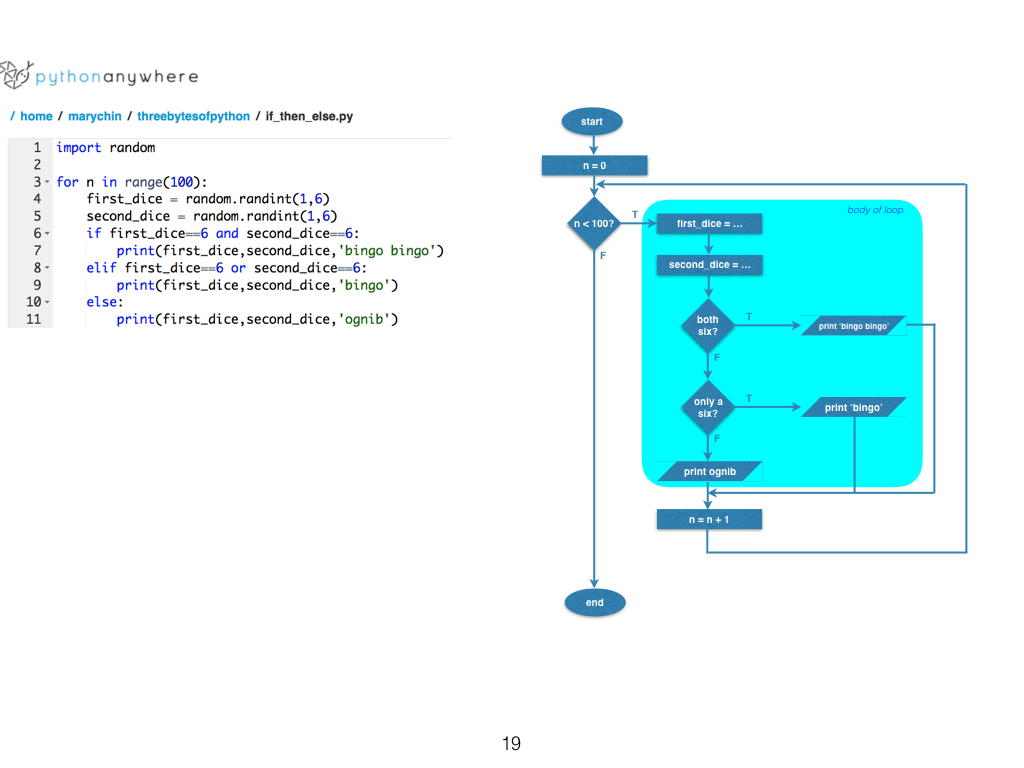The width and height of the screenshot is (1024, 768).
Task: Select the 'n = 0' process box
Action: 594,165
